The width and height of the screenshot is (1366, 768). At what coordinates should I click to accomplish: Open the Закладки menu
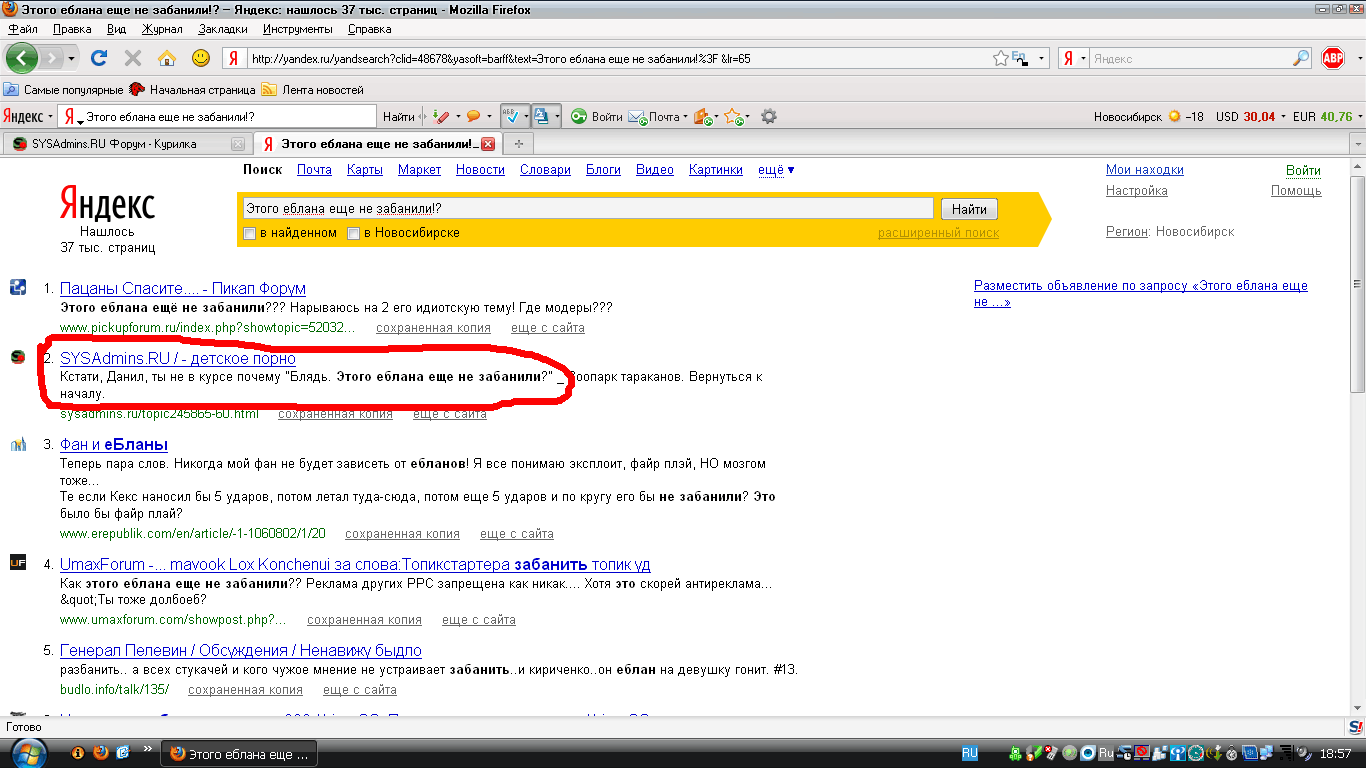[223, 29]
